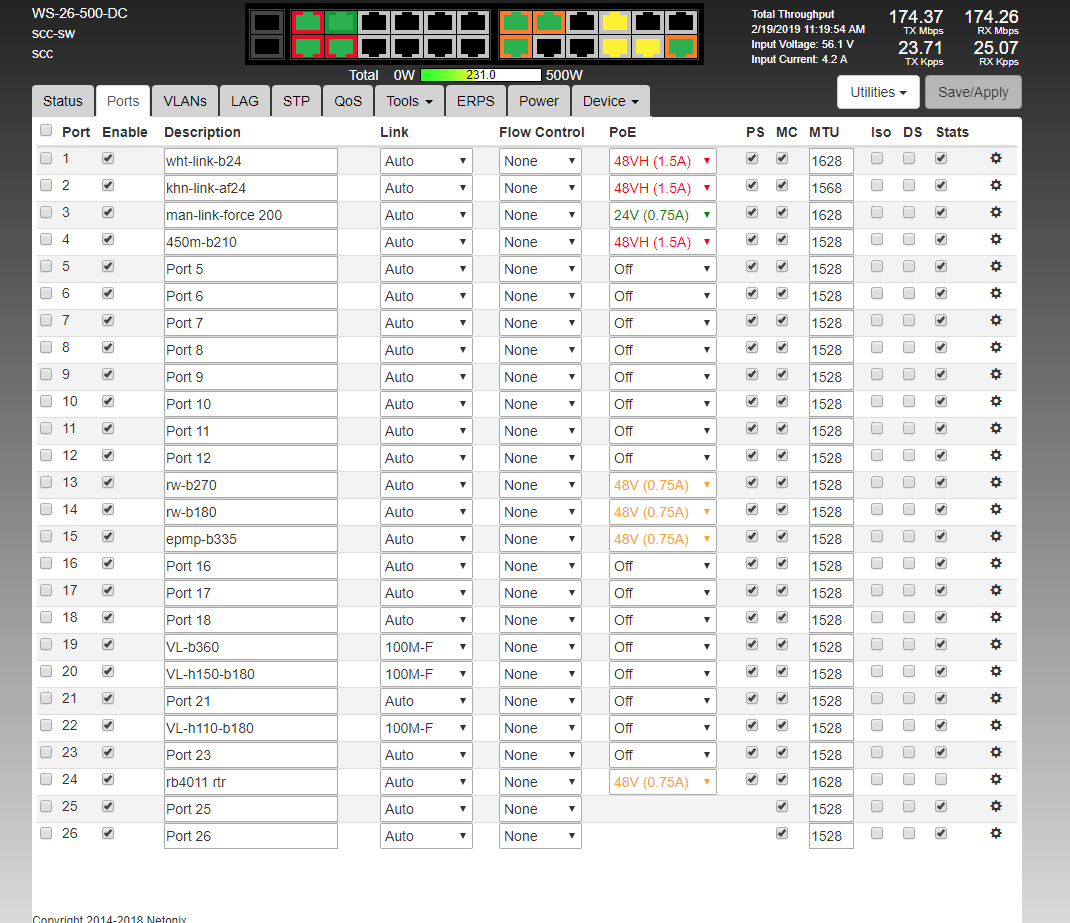Toggle Stats checkbox for port 24
This screenshot has width=1070, height=923.
941,779
